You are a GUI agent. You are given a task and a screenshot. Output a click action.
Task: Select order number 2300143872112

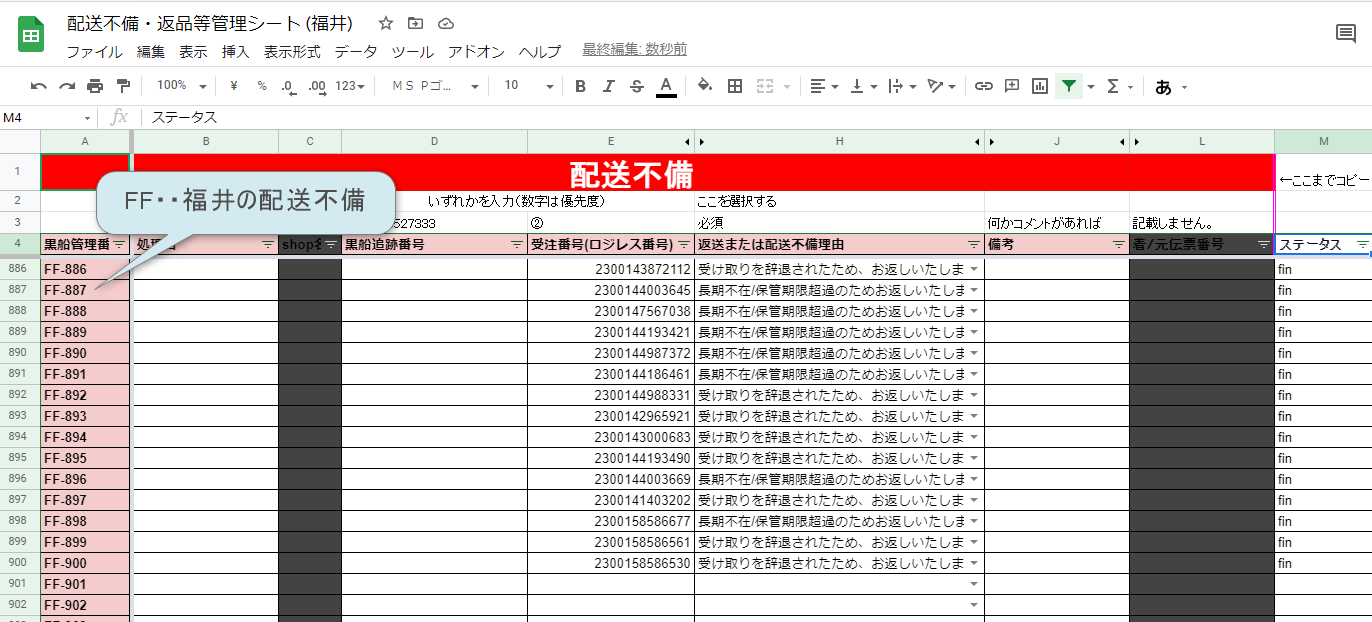(611, 269)
